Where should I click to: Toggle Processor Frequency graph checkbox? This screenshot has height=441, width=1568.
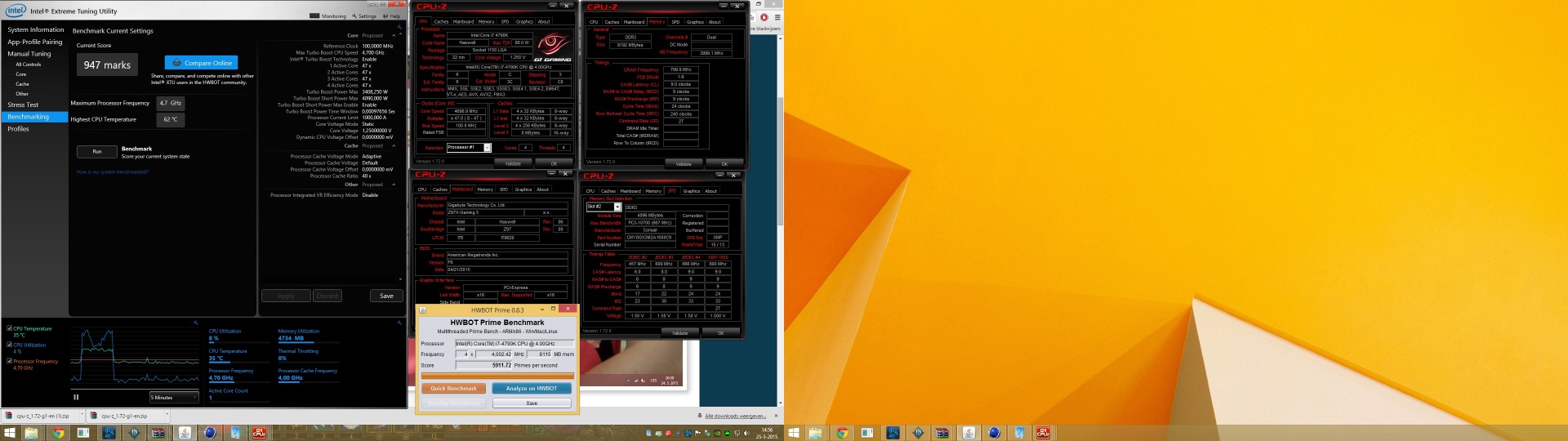pos(9,361)
